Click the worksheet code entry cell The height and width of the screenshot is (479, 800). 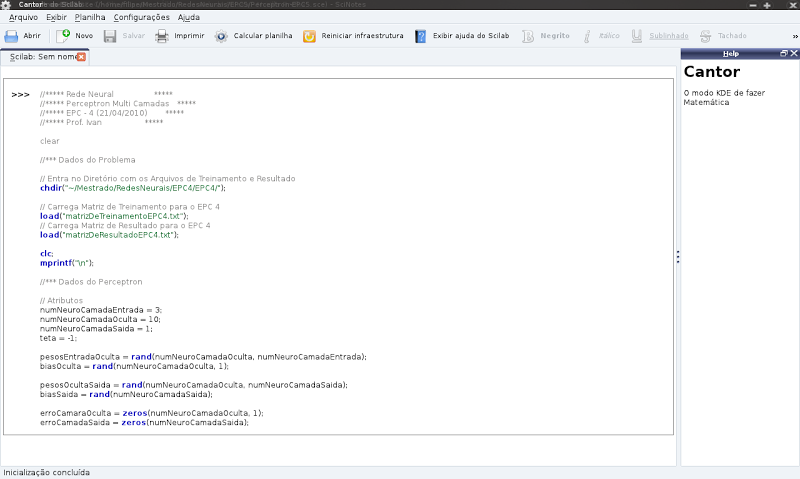click(338, 257)
